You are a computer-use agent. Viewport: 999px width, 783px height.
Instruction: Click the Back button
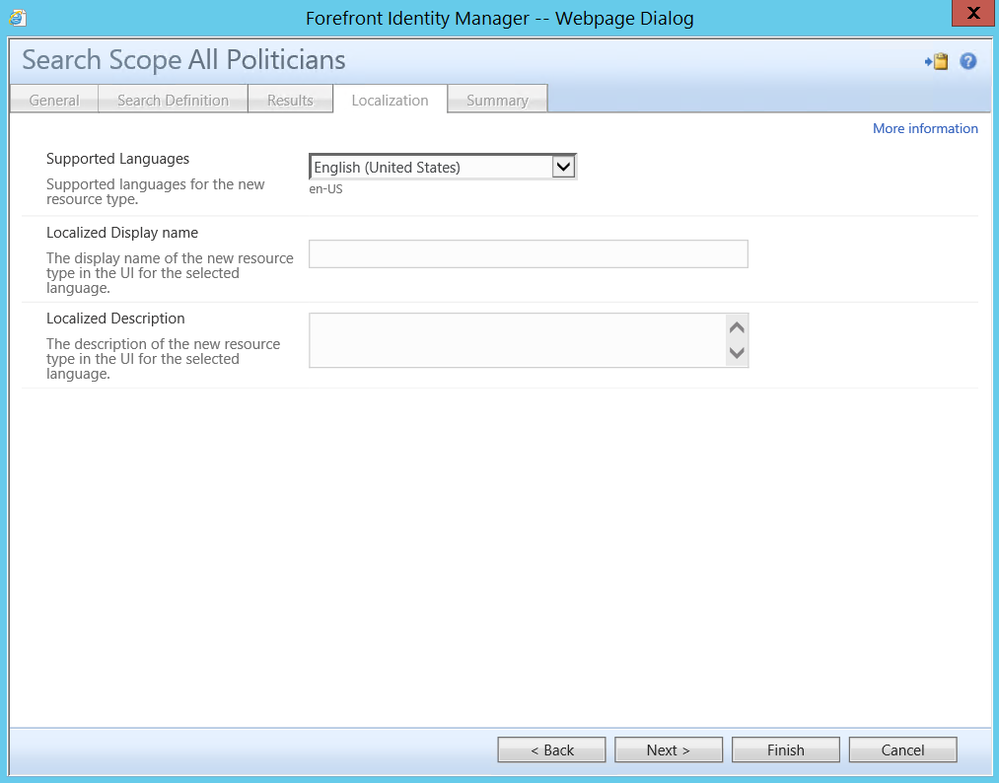point(552,750)
